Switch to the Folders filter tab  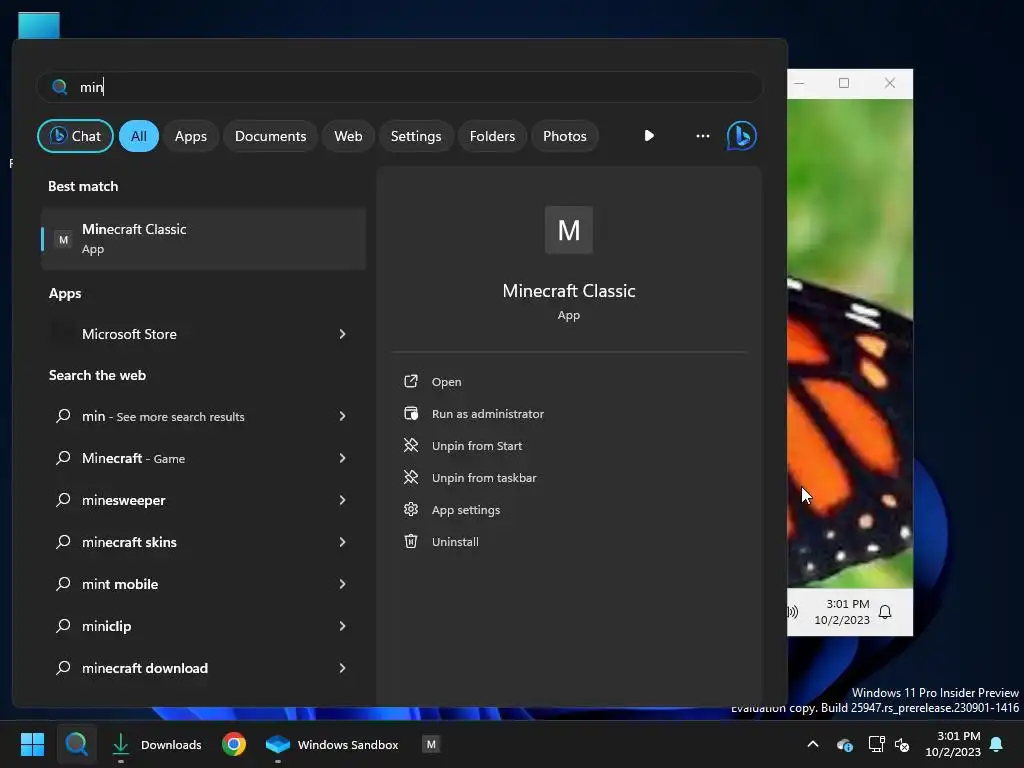point(492,136)
